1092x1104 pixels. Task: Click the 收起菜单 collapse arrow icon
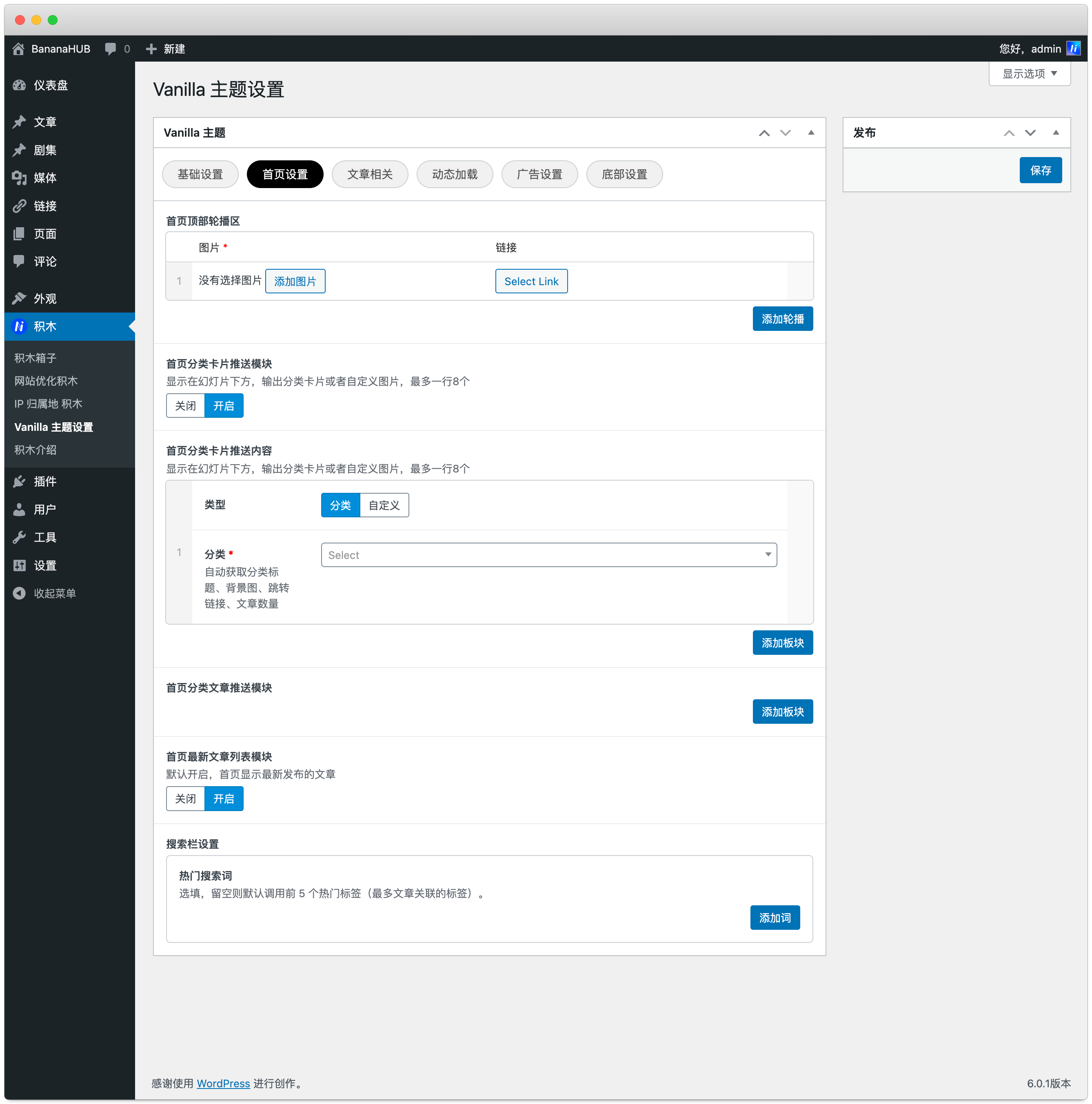tap(20, 593)
